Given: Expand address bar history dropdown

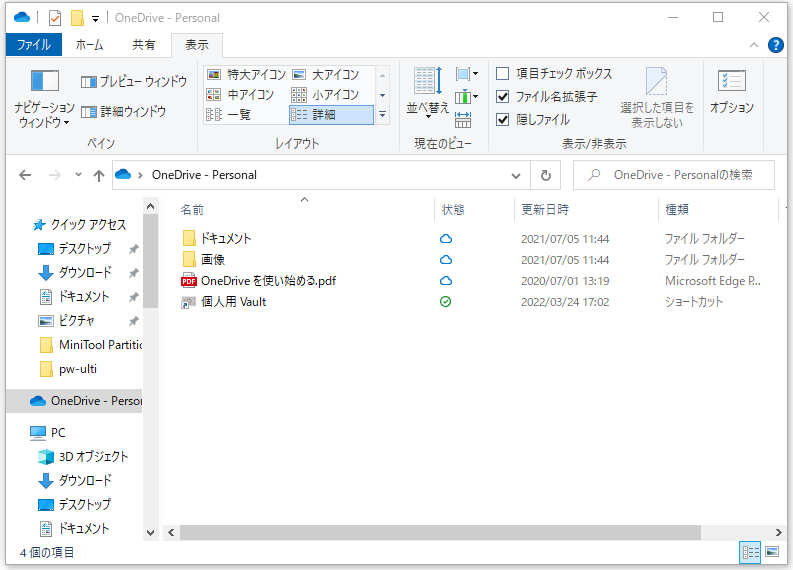Looking at the screenshot, I should pyautogui.click(x=516, y=176).
